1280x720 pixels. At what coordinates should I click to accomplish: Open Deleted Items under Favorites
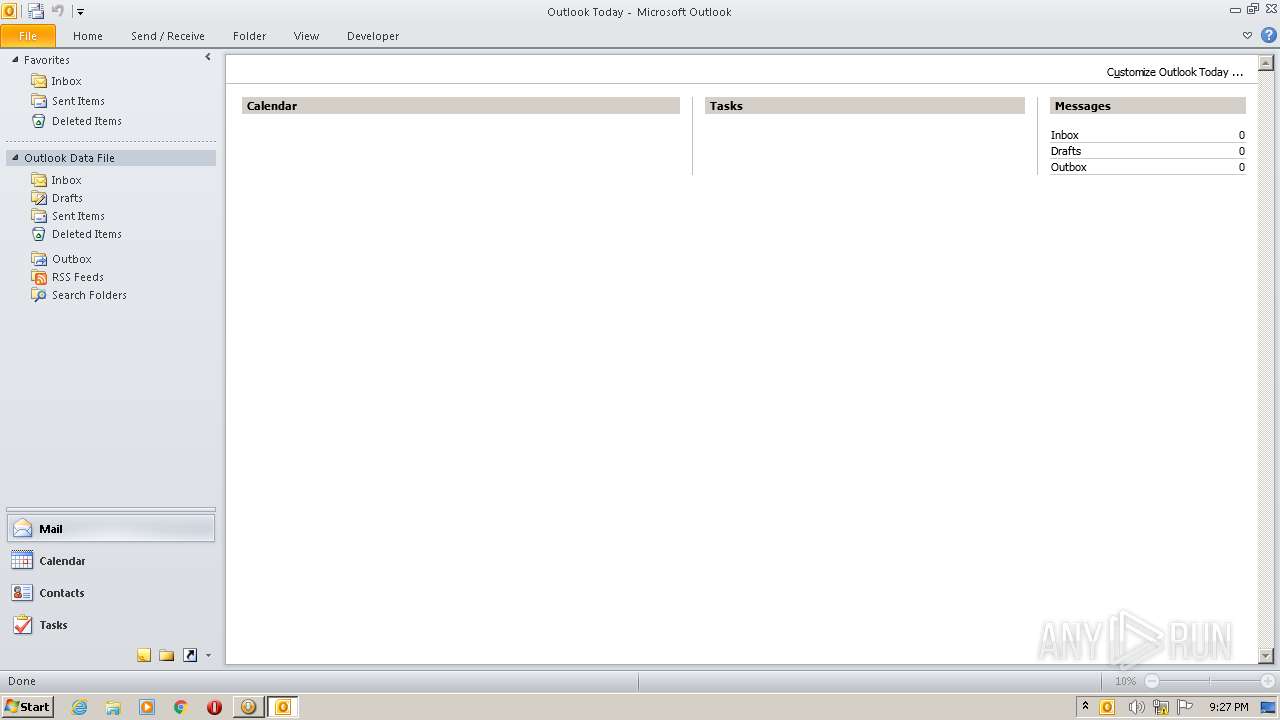tap(87, 121)
